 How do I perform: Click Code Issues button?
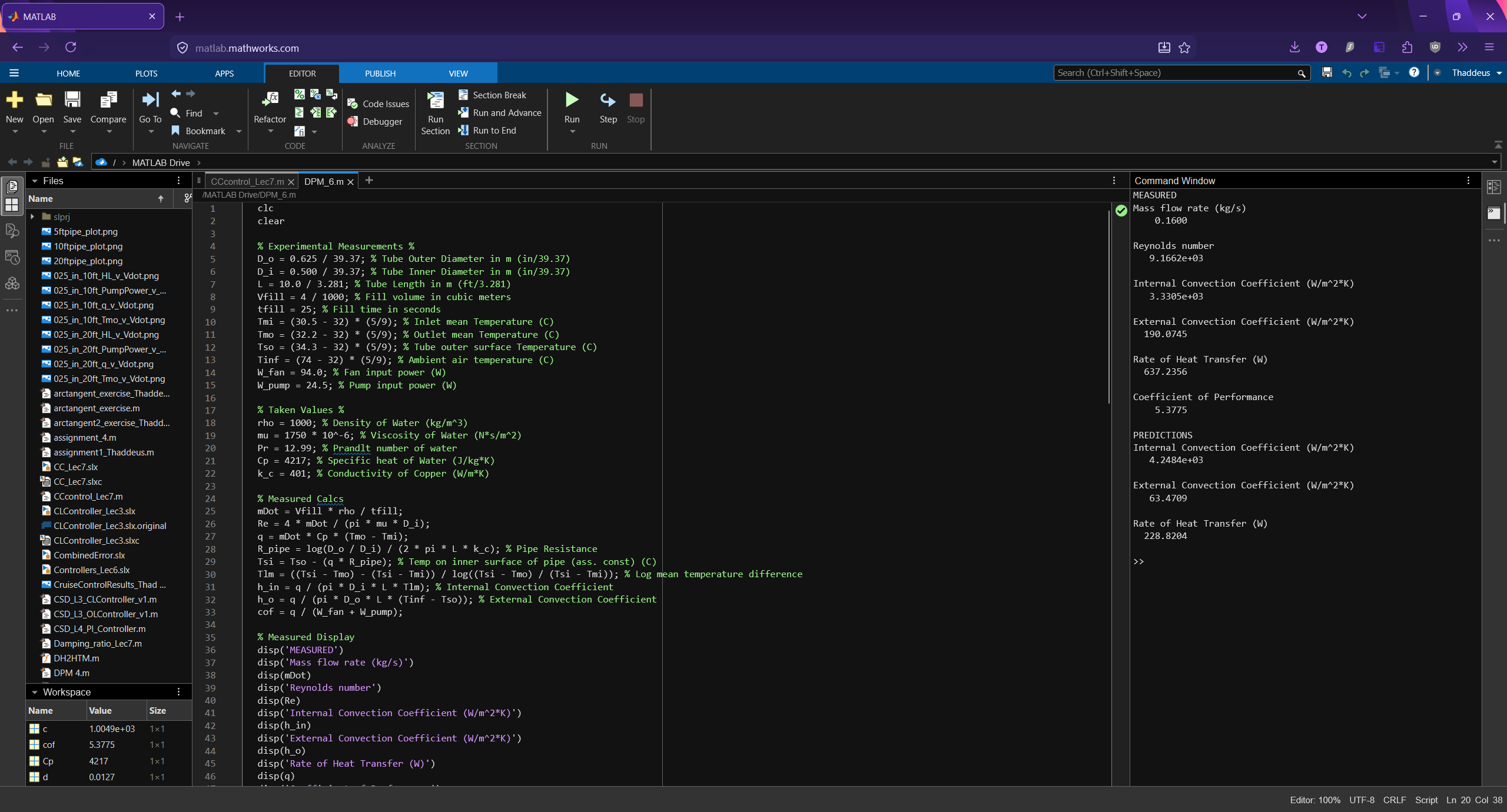[379, 104]
